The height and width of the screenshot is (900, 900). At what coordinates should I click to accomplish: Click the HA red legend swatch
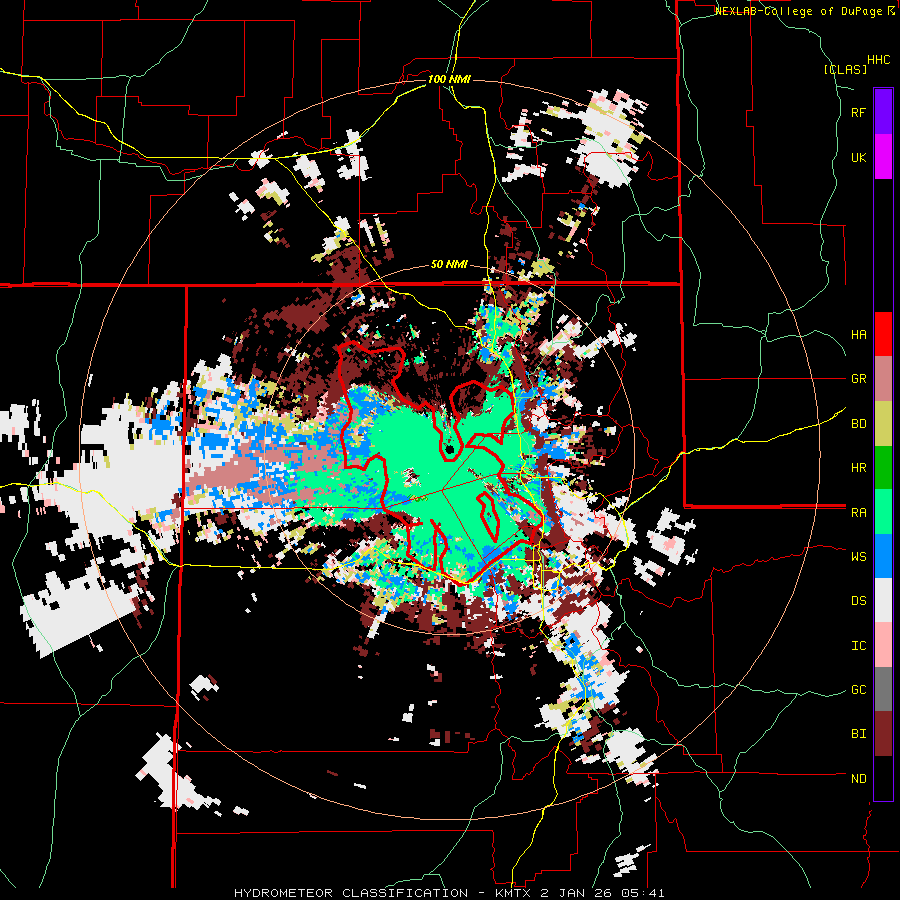pyautogui.click(x=883, y=334)
